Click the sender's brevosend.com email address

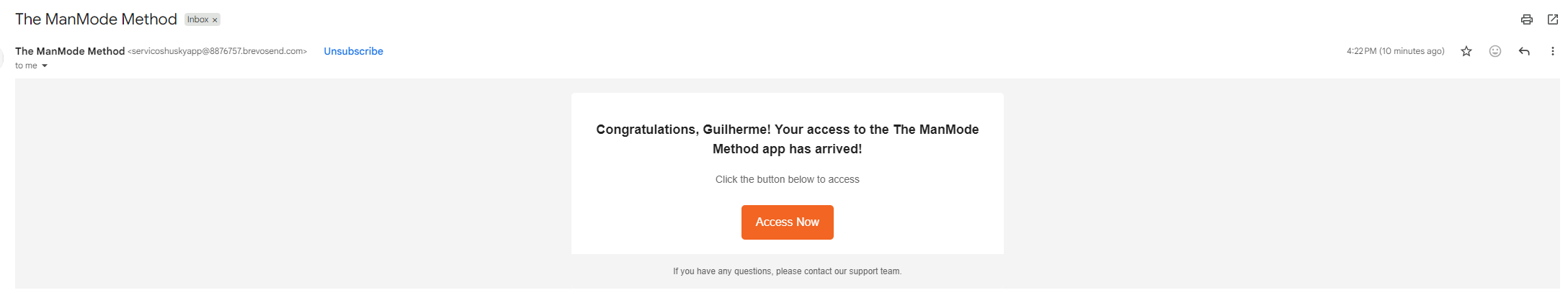(x=217, y=51)
